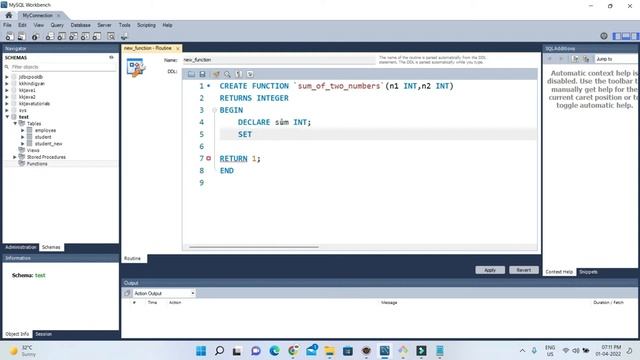Click the Filter objects search field
The width and height of the screenshot is (640, 360).
63,67
